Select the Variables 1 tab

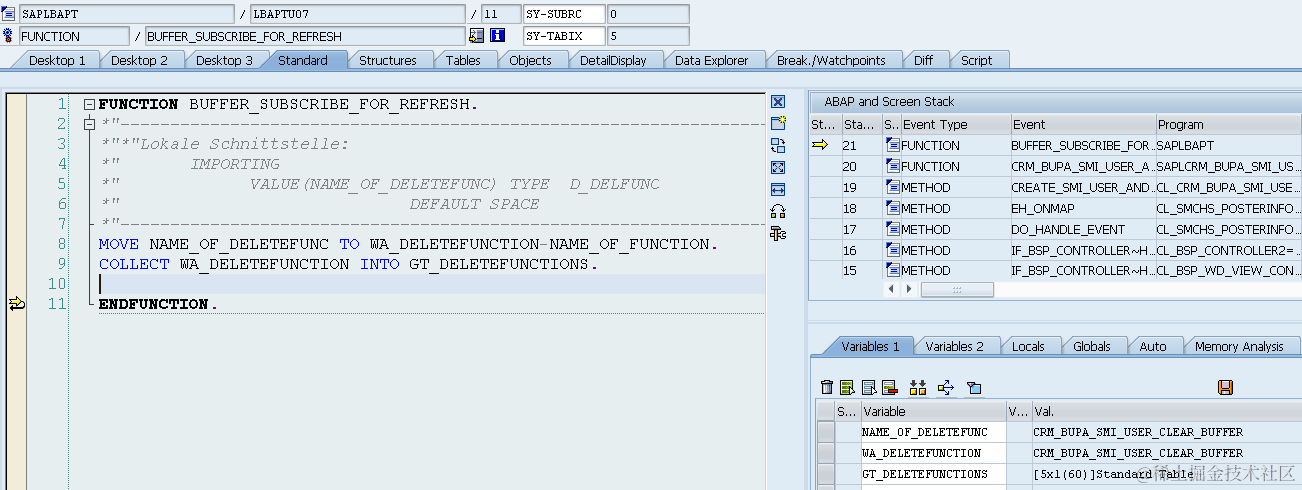870,346
